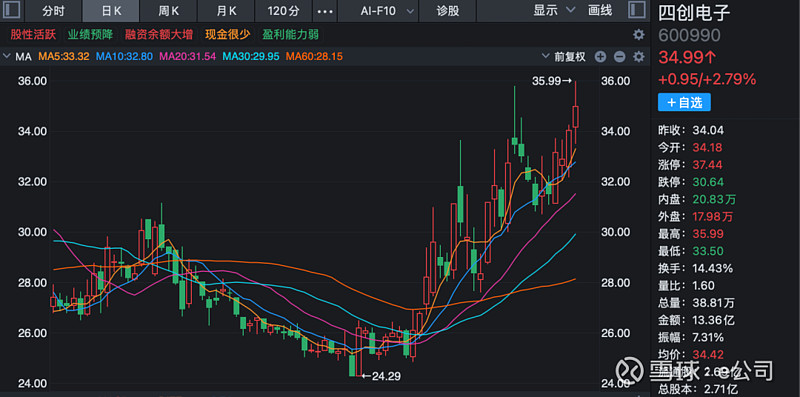800x397 pixels.
Task: Click the 振幅 7.31% row
Action: (x=691, y=337)
